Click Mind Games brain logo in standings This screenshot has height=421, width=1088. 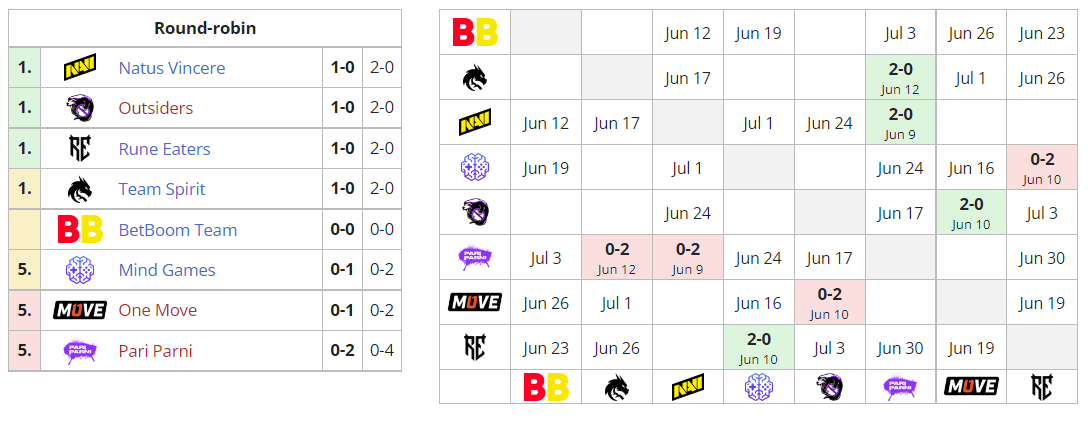(79, 270)
